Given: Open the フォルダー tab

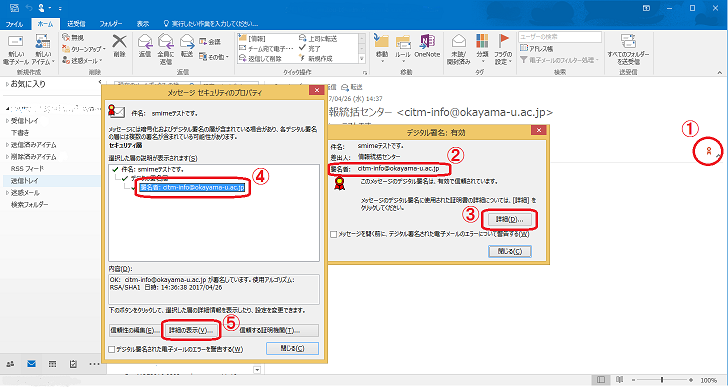Looking at the screenshot, I should [x=110, y=24].
